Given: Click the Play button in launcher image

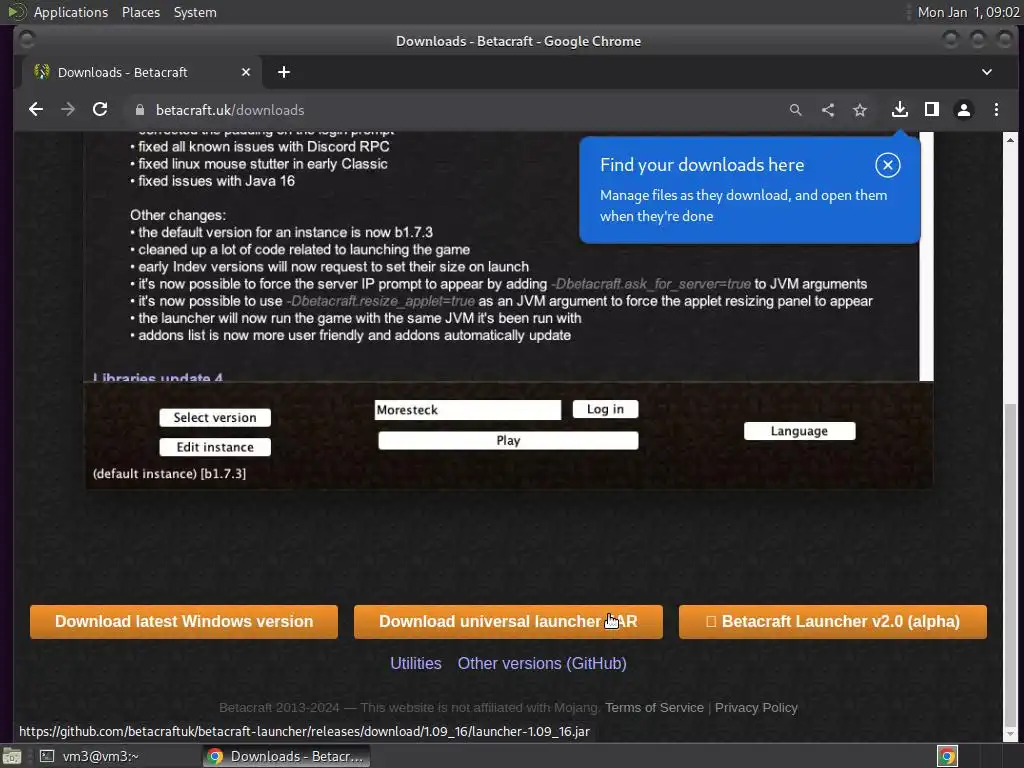Looking at the screenshot, I should coord(508,441).
